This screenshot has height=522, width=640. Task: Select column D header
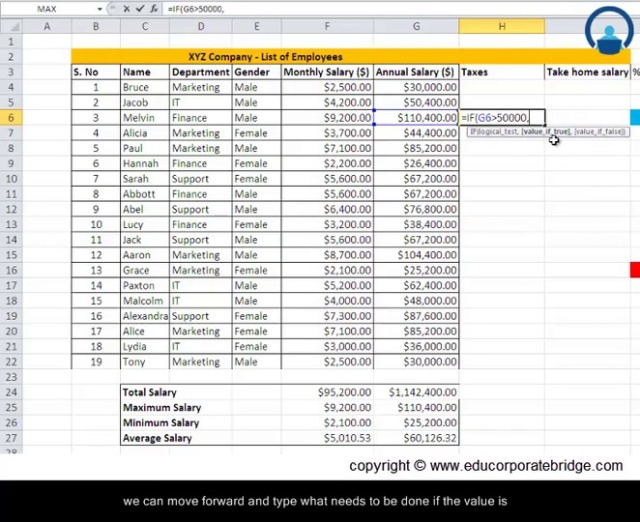201,27
